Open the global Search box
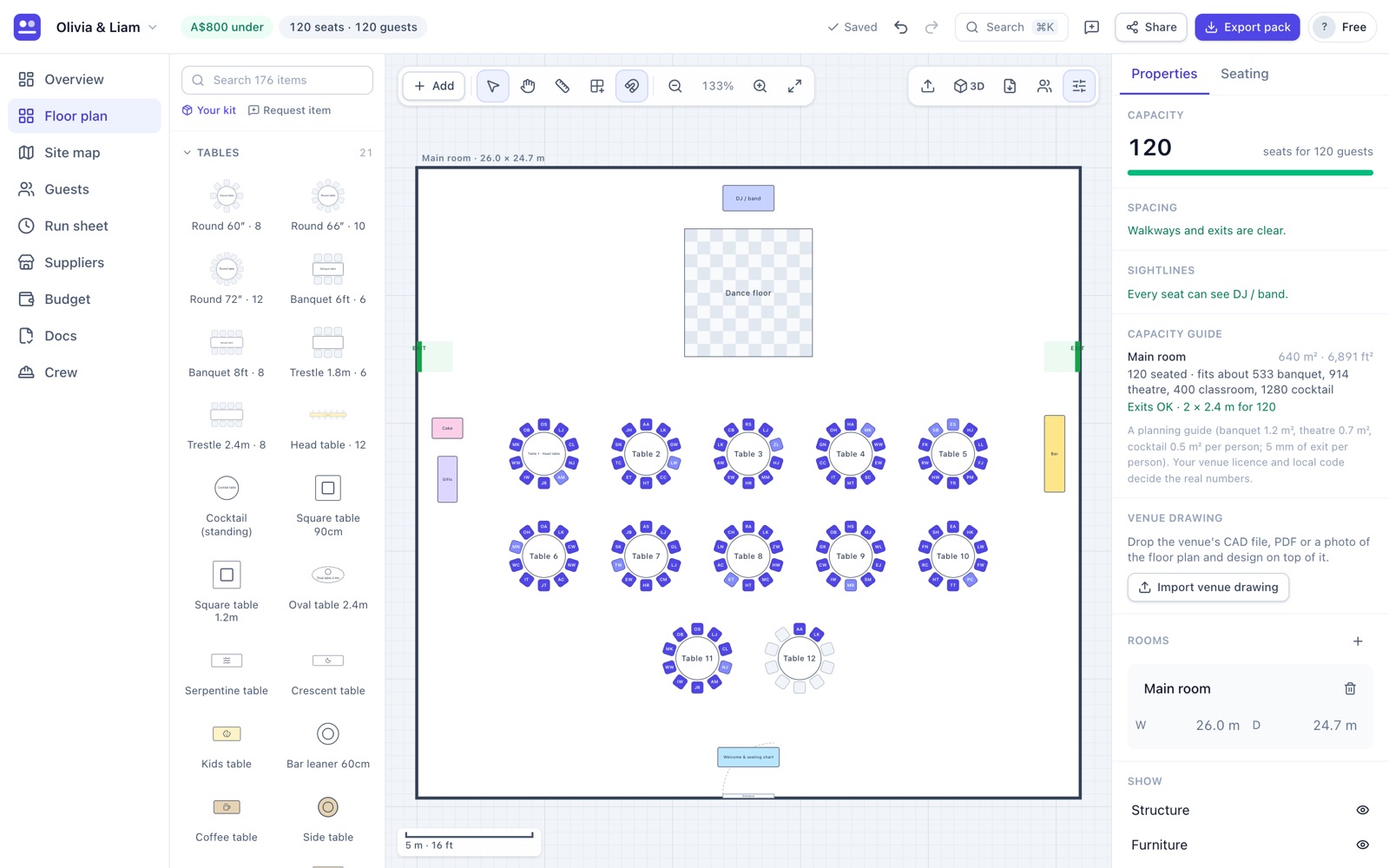The image size is (1389, 868). (x=1011, y=27)
